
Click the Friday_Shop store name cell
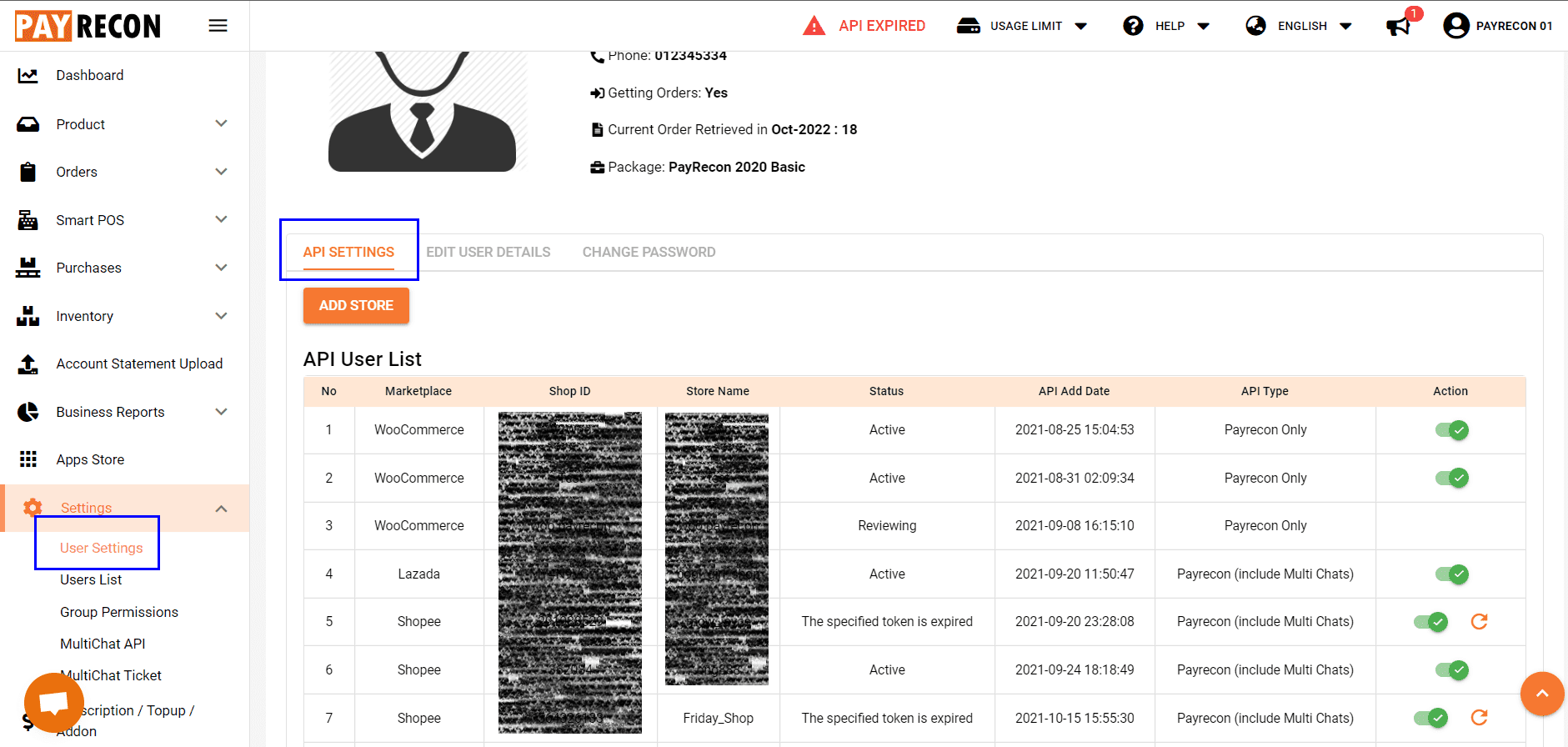(718, 718)
